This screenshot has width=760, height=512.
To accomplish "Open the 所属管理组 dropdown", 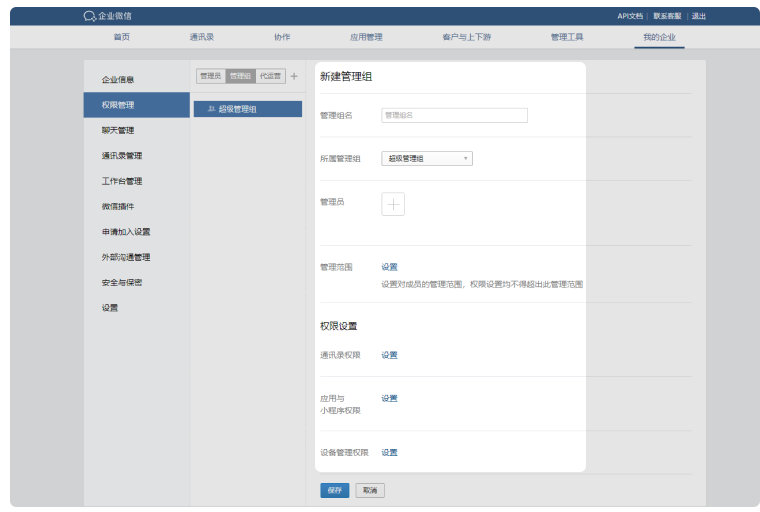I will (x=427, y=158).
